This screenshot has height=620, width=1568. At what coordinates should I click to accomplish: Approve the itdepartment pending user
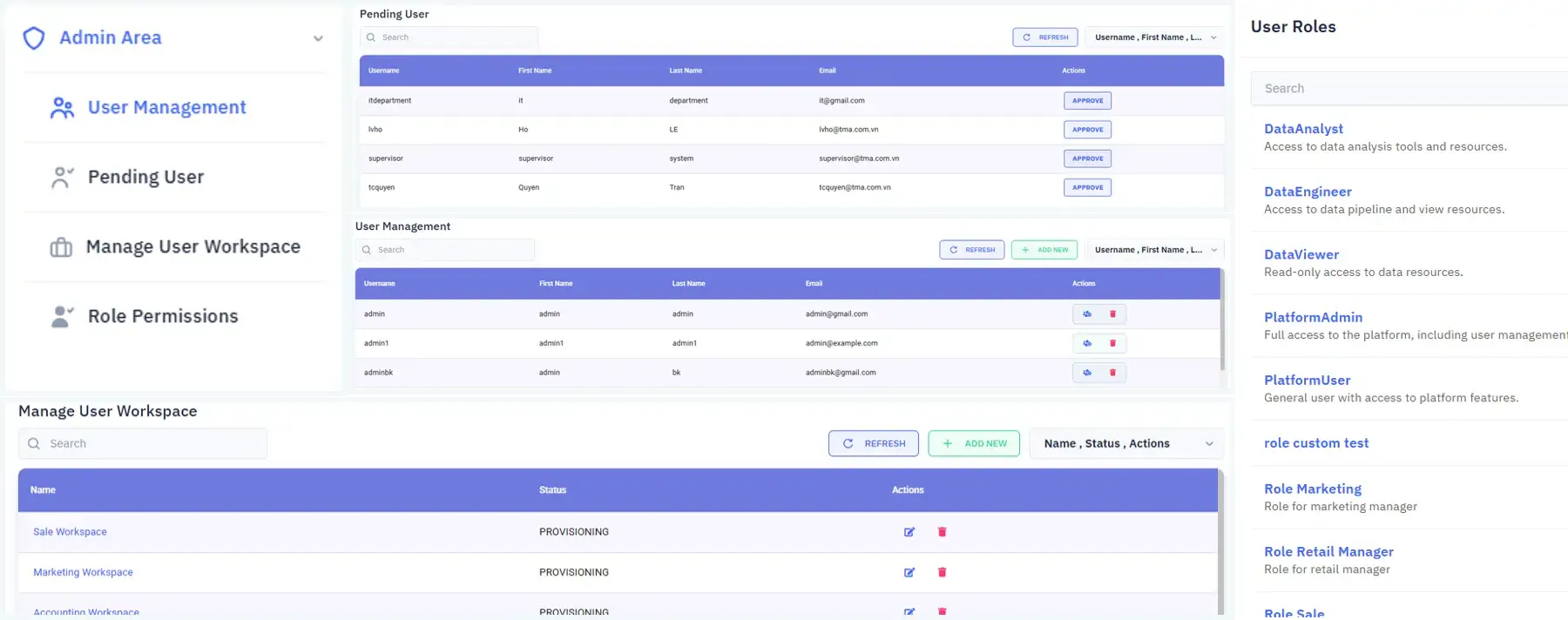click(1087, 101)
